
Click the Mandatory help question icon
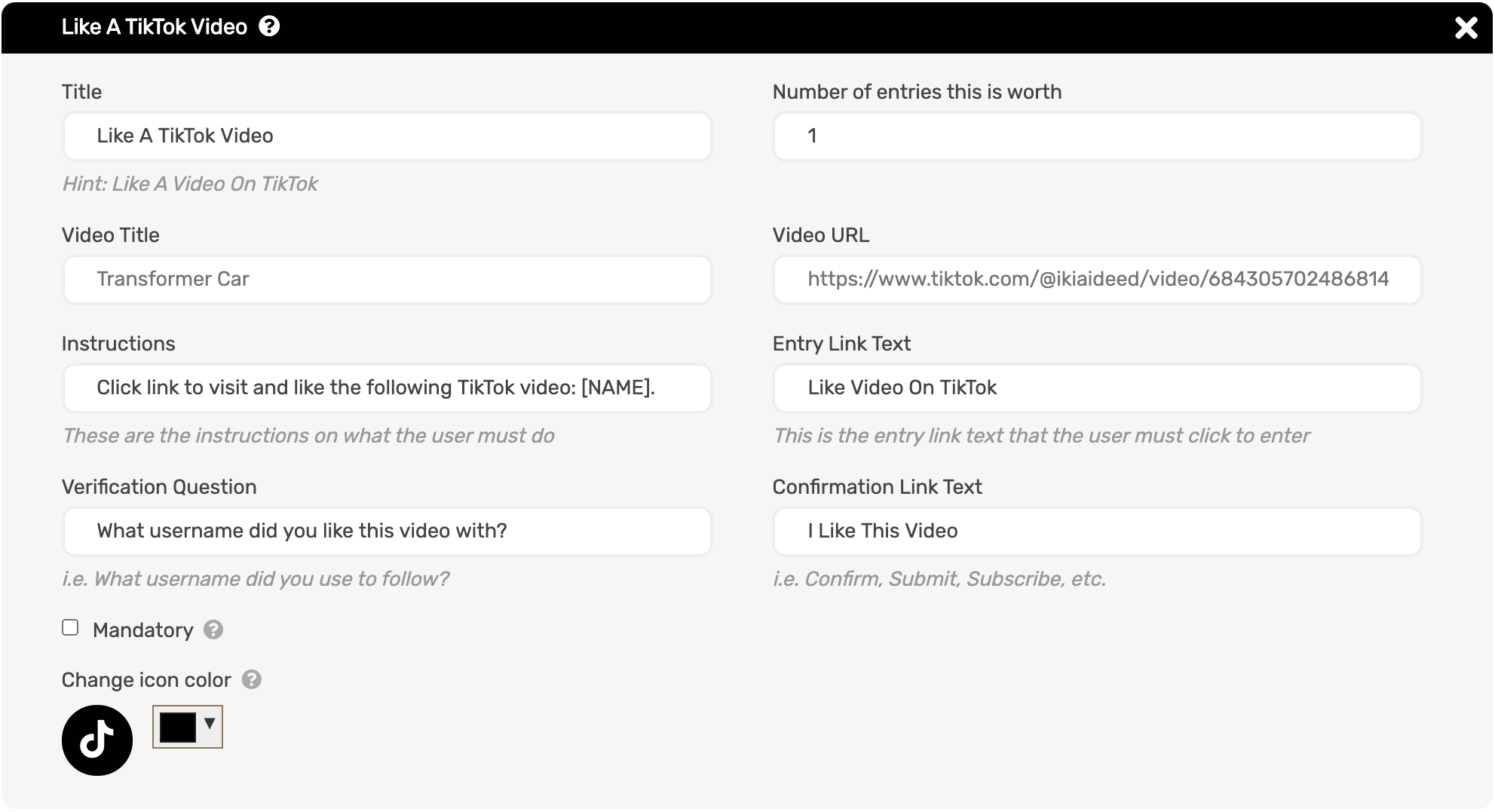[x=213, y=630]
